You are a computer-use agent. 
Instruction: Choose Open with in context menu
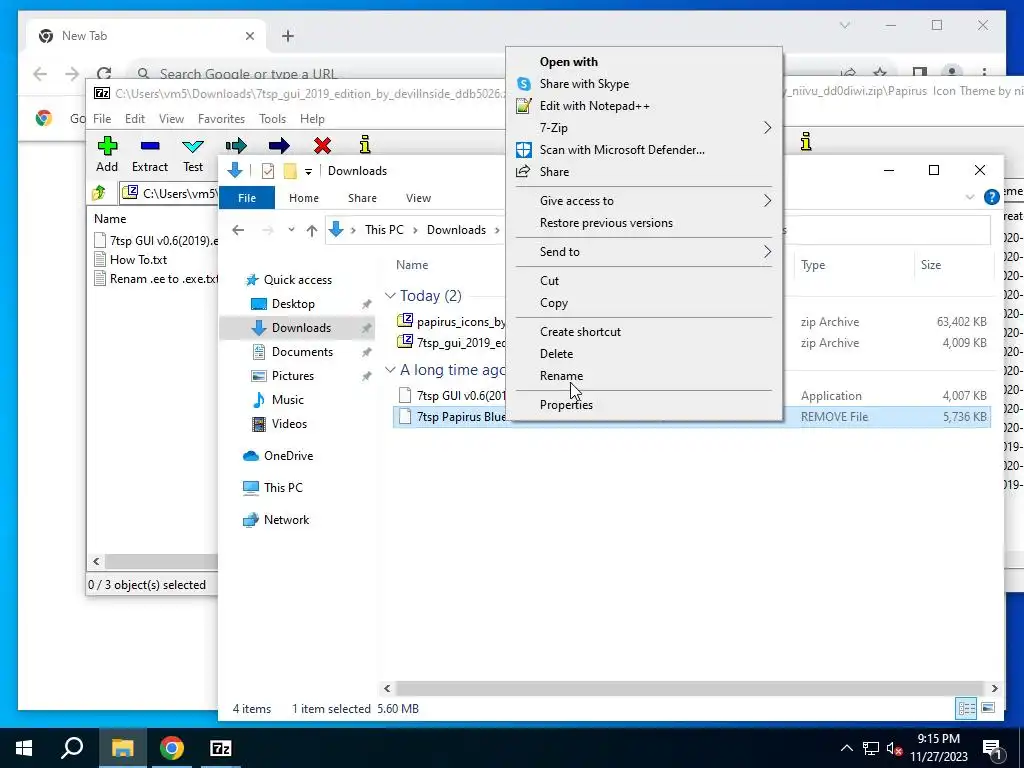(568, 61)
